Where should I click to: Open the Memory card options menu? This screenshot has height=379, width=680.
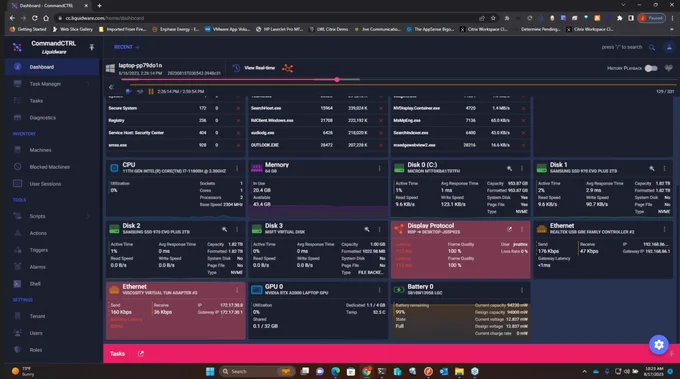379,168
